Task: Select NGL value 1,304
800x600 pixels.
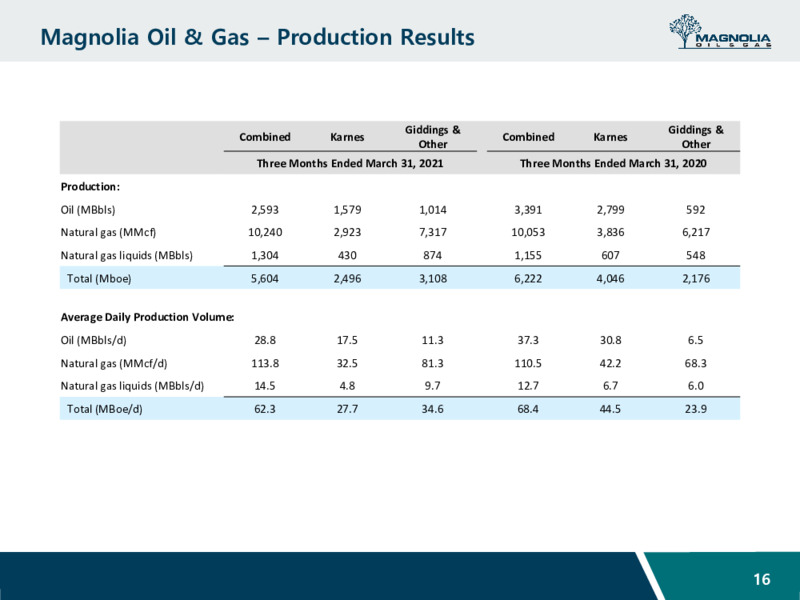Action: [x=265, y=255]
